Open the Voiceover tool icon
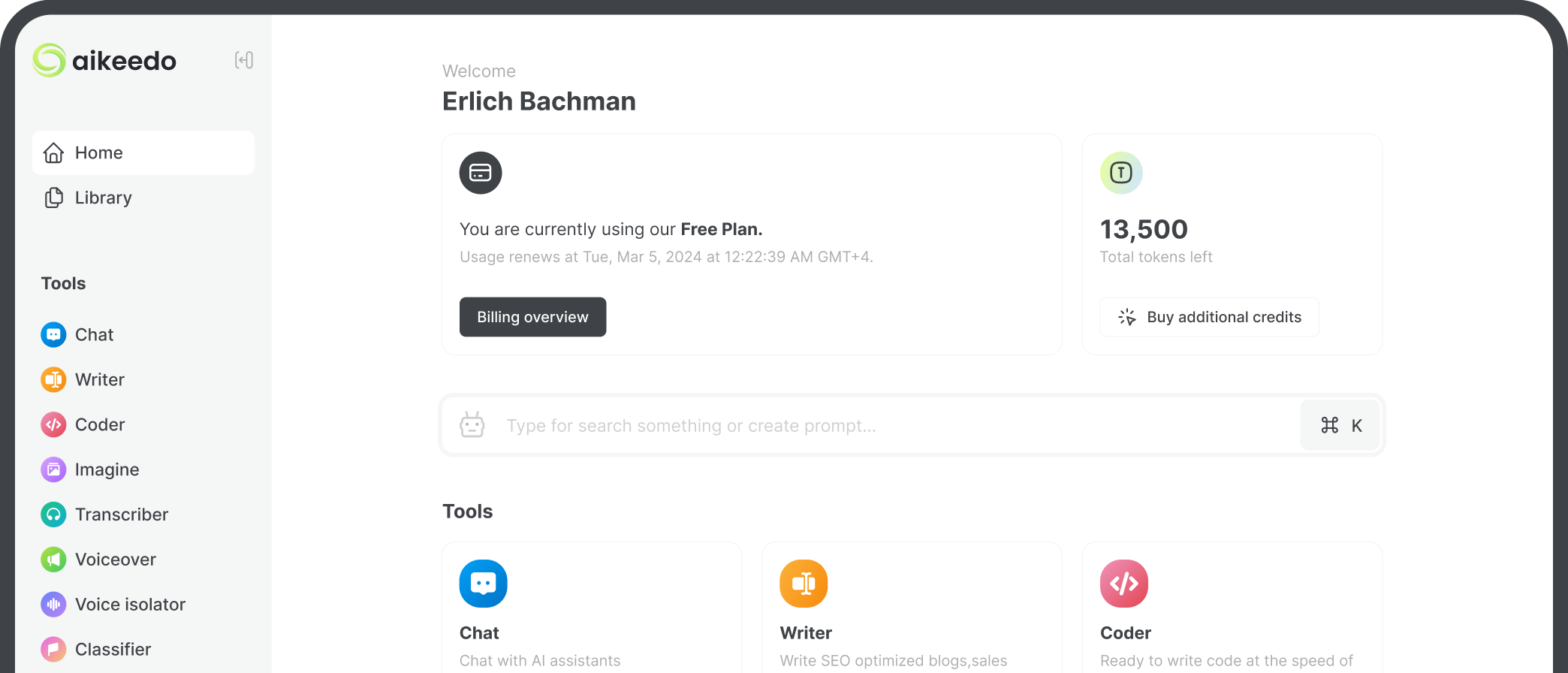The width and height of the screenshot is (1568, 673). [x=53, y=560]
